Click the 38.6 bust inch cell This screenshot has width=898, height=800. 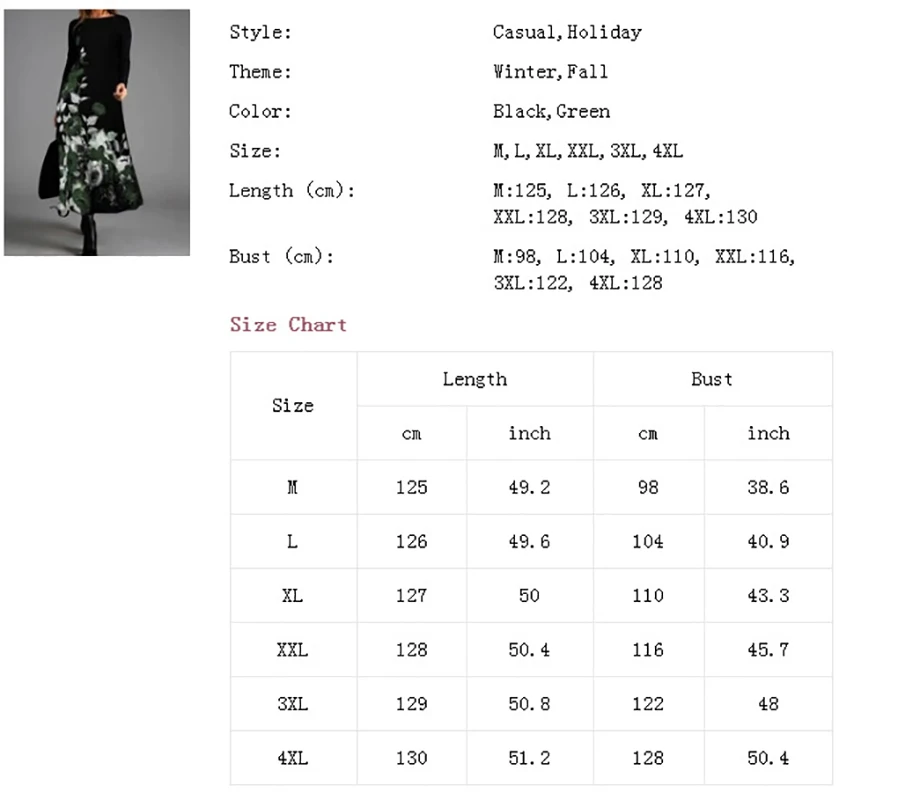click(x=768, y=487)
